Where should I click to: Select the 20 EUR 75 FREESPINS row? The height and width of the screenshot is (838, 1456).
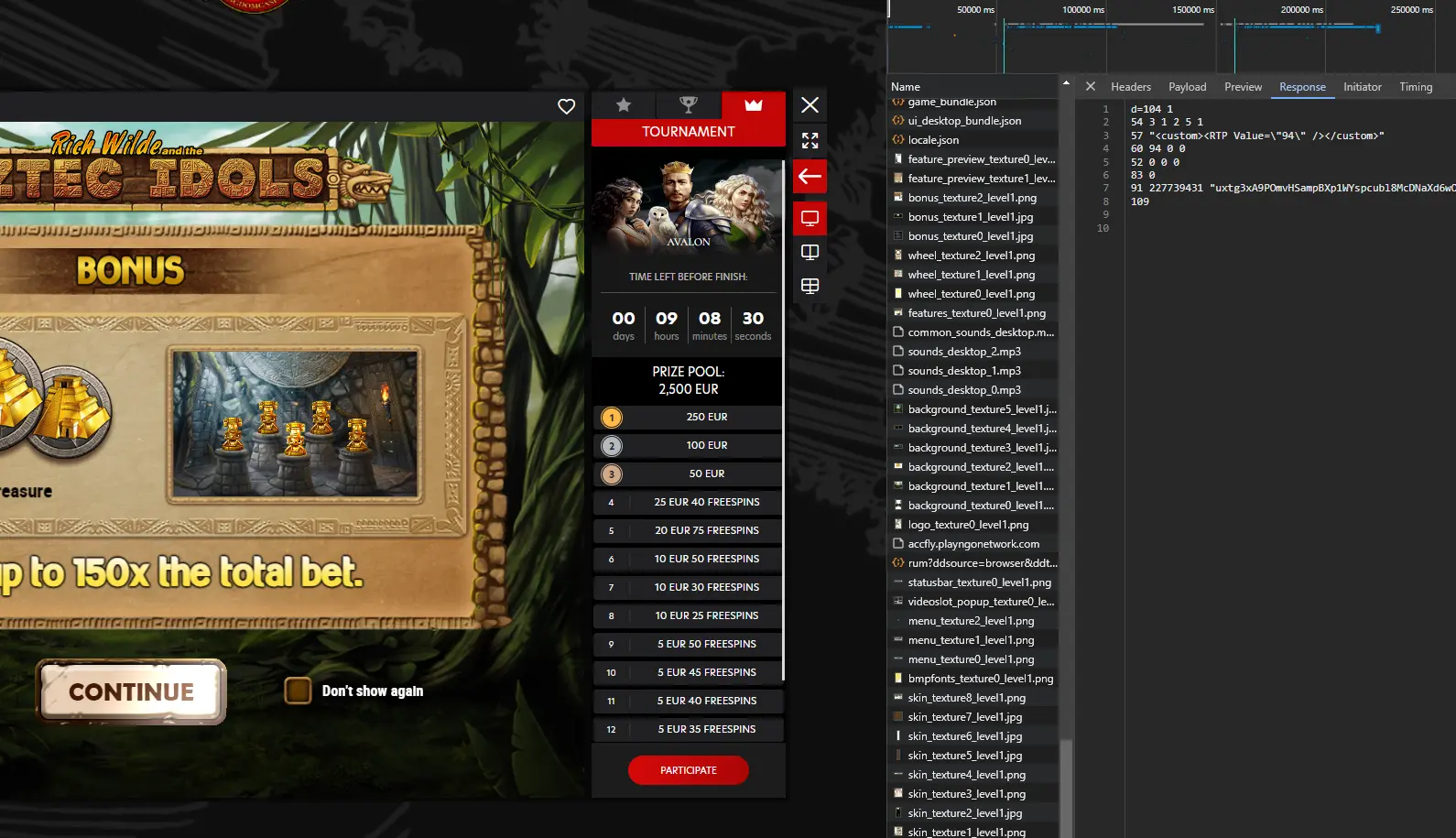[689, 531]
